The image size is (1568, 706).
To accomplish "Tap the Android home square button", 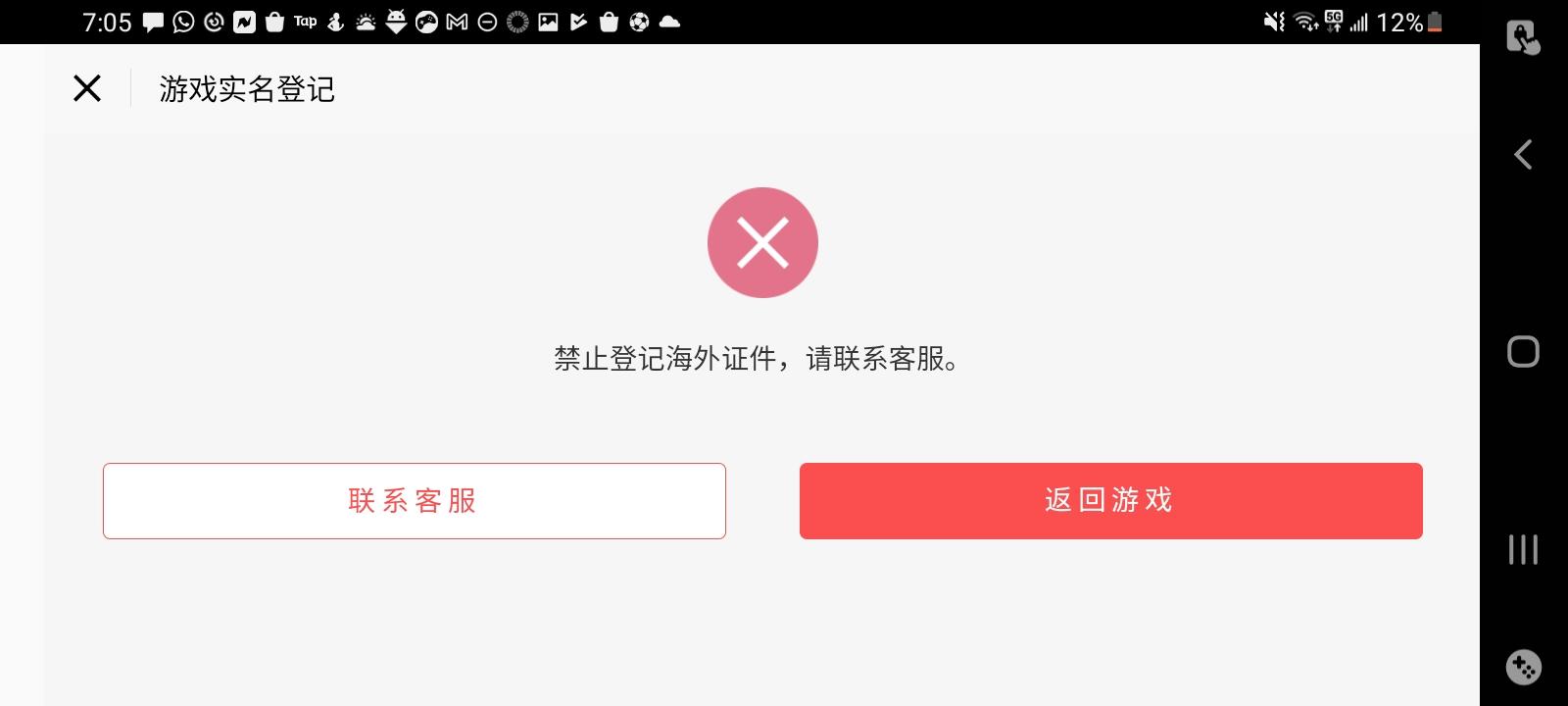I will [x=1523, y=351].
